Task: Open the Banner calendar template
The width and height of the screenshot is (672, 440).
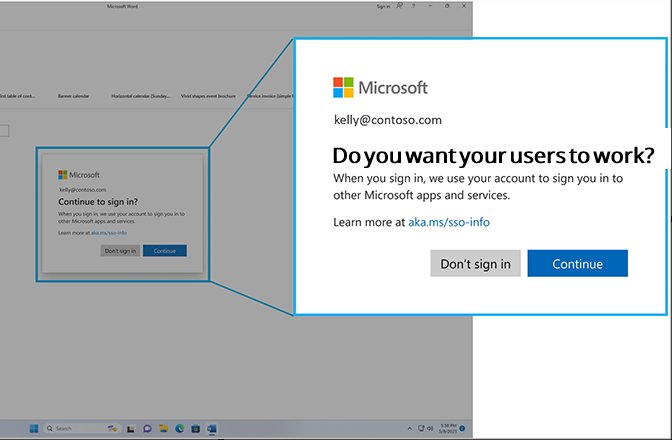Action: 74,96
